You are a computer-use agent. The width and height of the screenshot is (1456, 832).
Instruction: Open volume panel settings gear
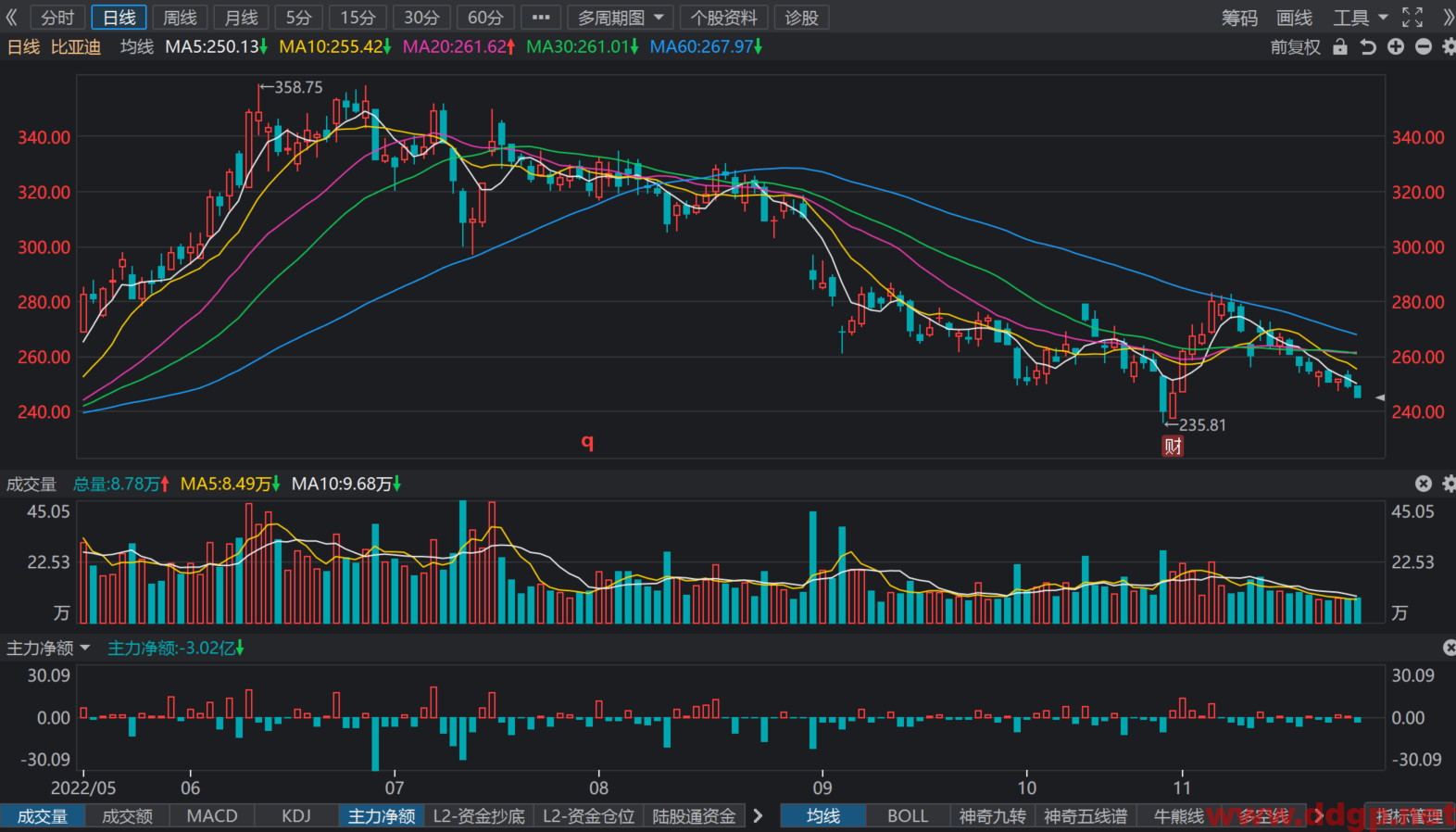[1450, 484]
